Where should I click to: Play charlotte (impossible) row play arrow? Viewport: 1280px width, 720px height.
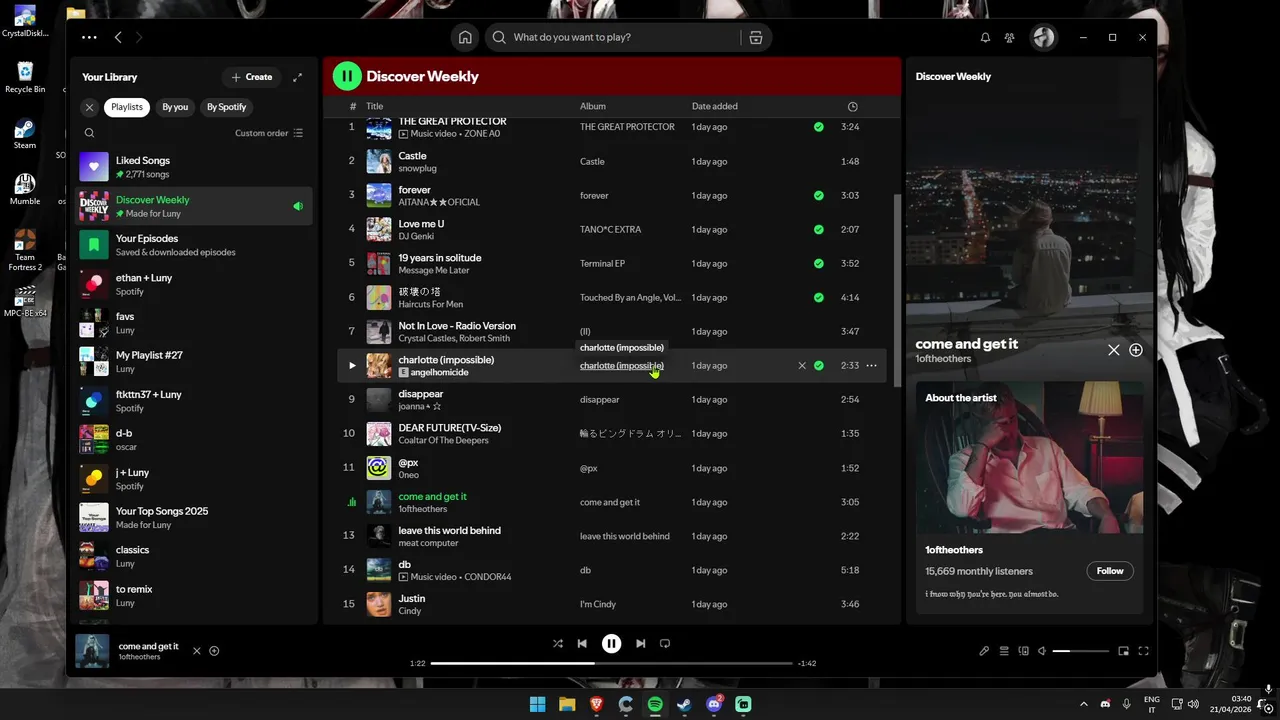click(352, 366)
